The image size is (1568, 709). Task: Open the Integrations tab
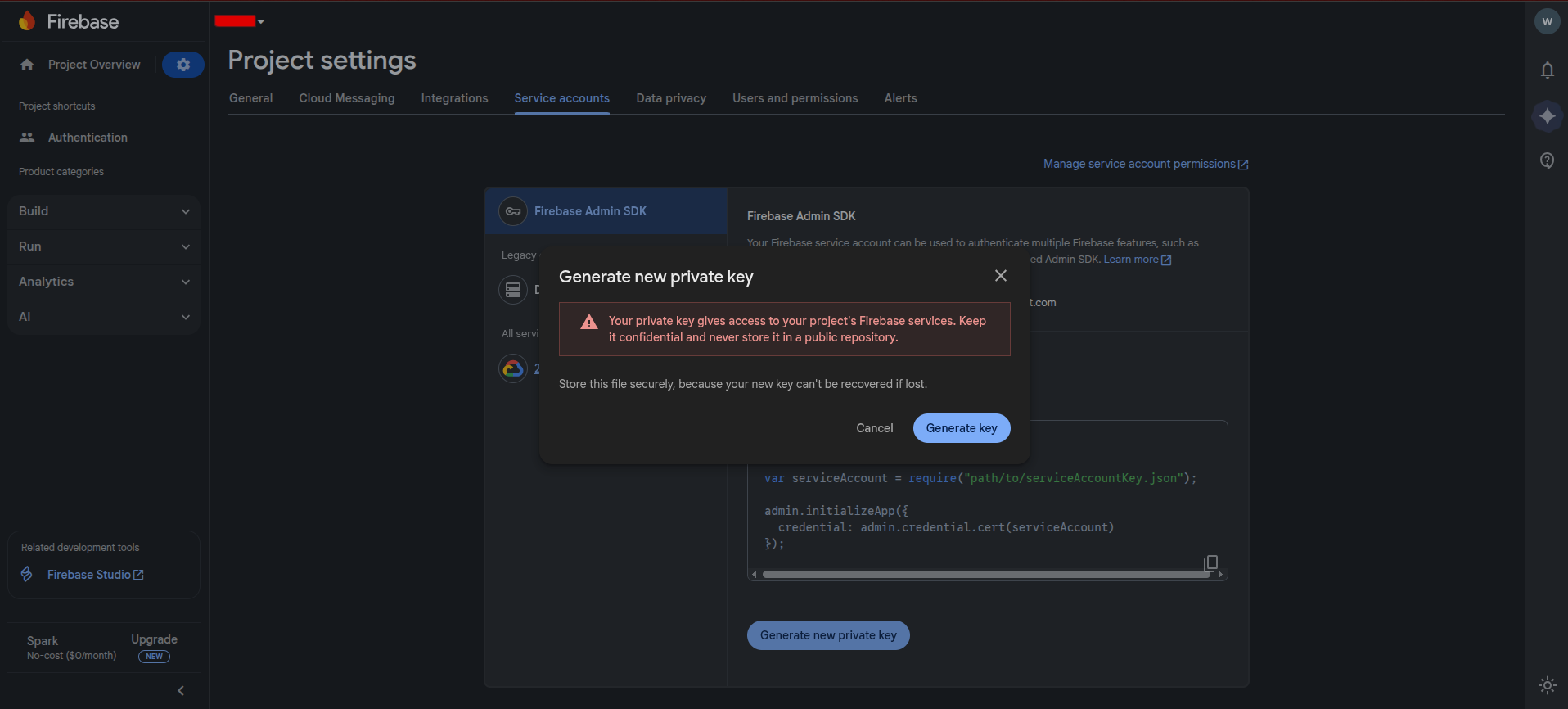point(454,98)
